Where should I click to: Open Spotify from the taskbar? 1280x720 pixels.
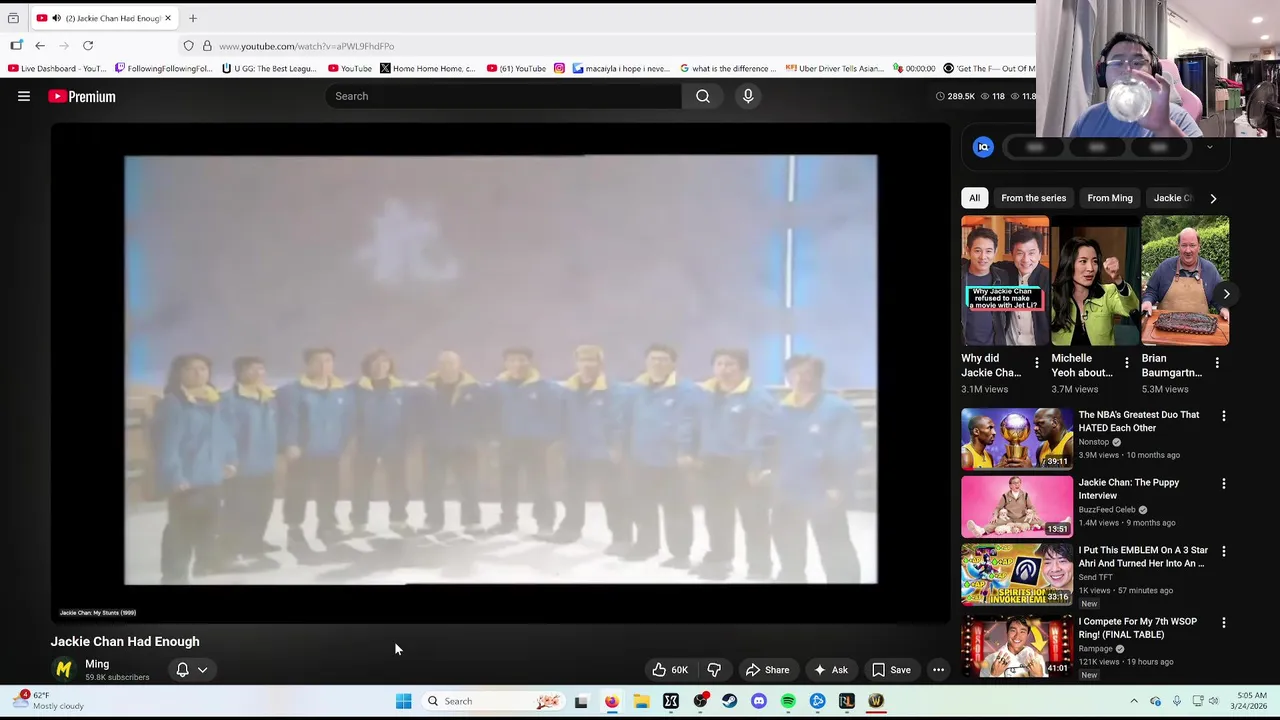tap(788, 701)
